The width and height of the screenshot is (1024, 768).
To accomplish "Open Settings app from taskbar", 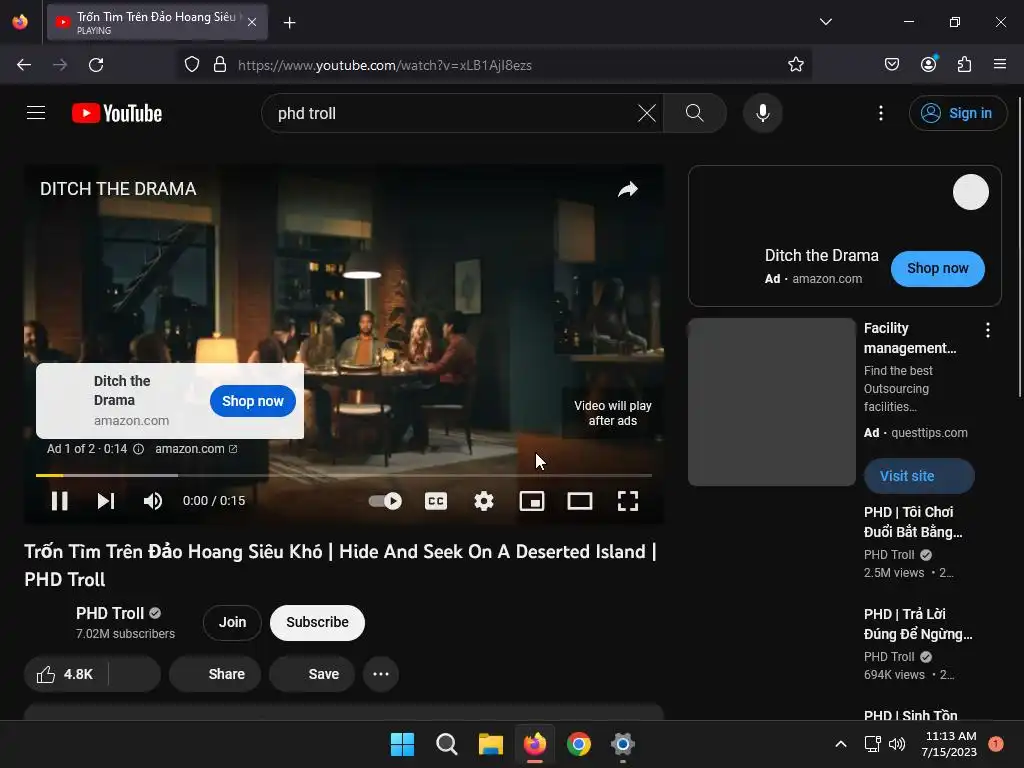I will click(622, 744).
